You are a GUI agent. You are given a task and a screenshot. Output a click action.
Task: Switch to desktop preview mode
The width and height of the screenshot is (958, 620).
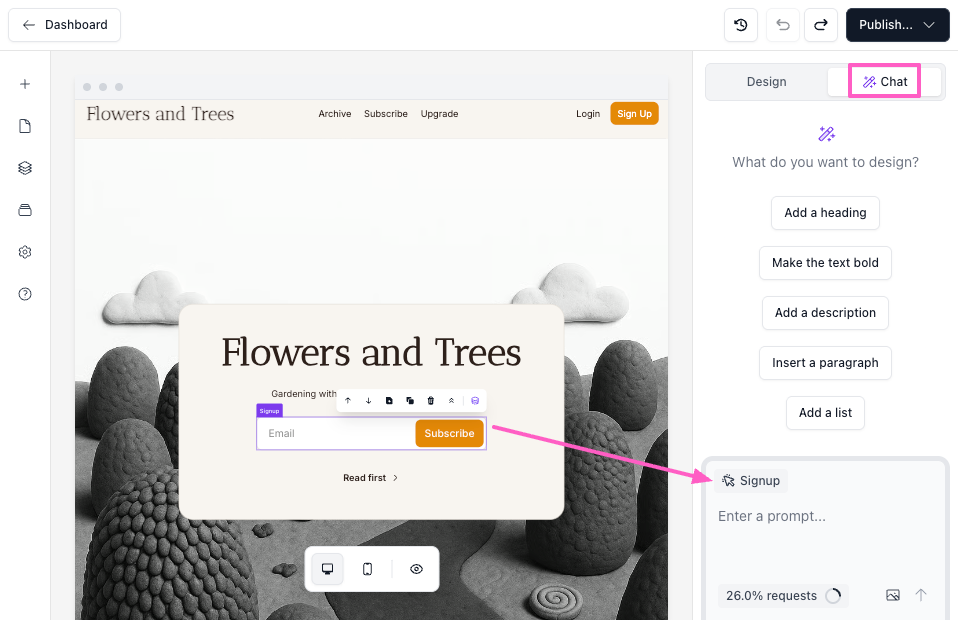(x=327, y=569)
